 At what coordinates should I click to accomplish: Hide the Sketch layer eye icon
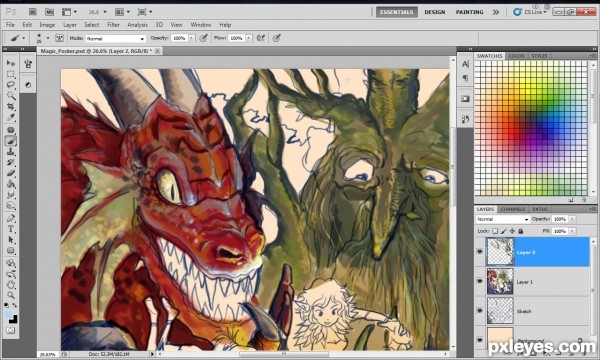pyautogui.click(x=479, y=311)
